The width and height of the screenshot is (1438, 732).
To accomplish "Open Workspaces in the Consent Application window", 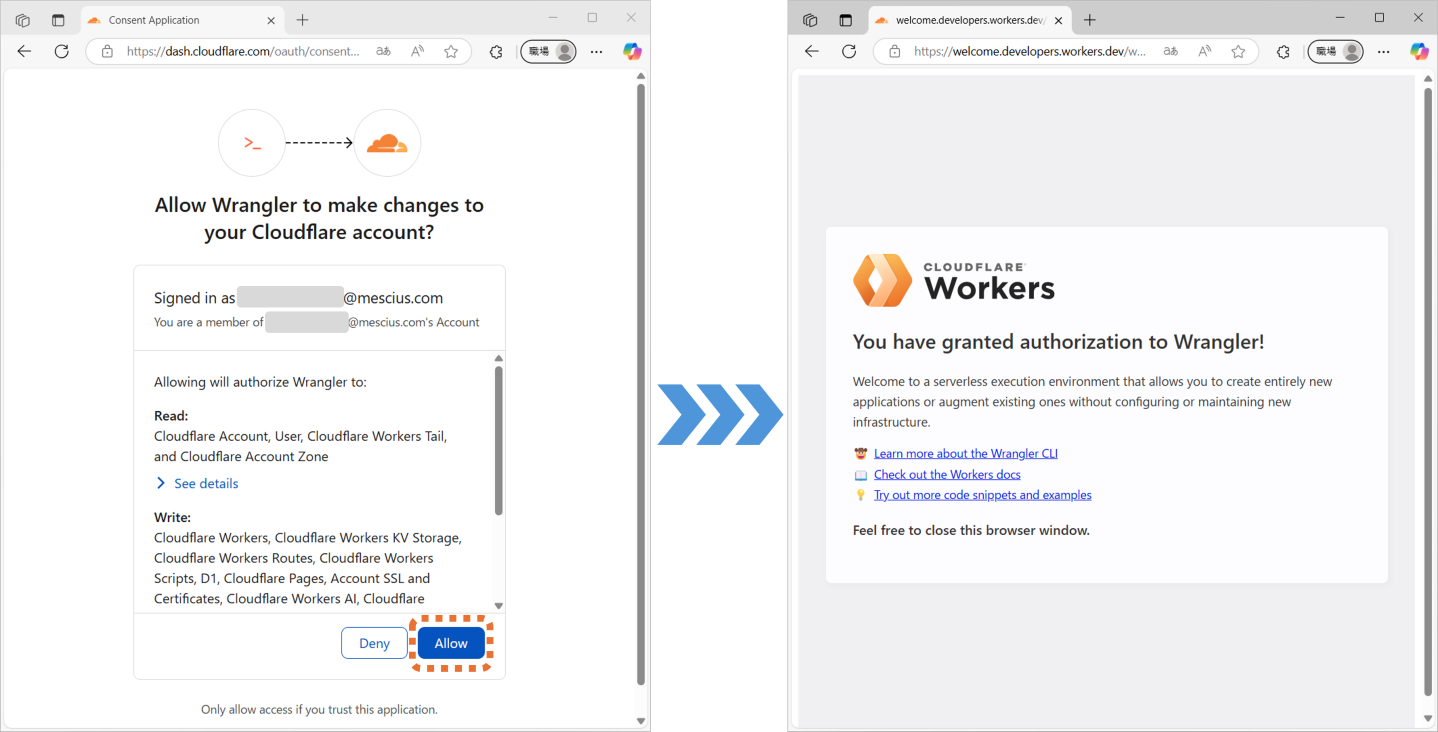I will click(23, 20).
